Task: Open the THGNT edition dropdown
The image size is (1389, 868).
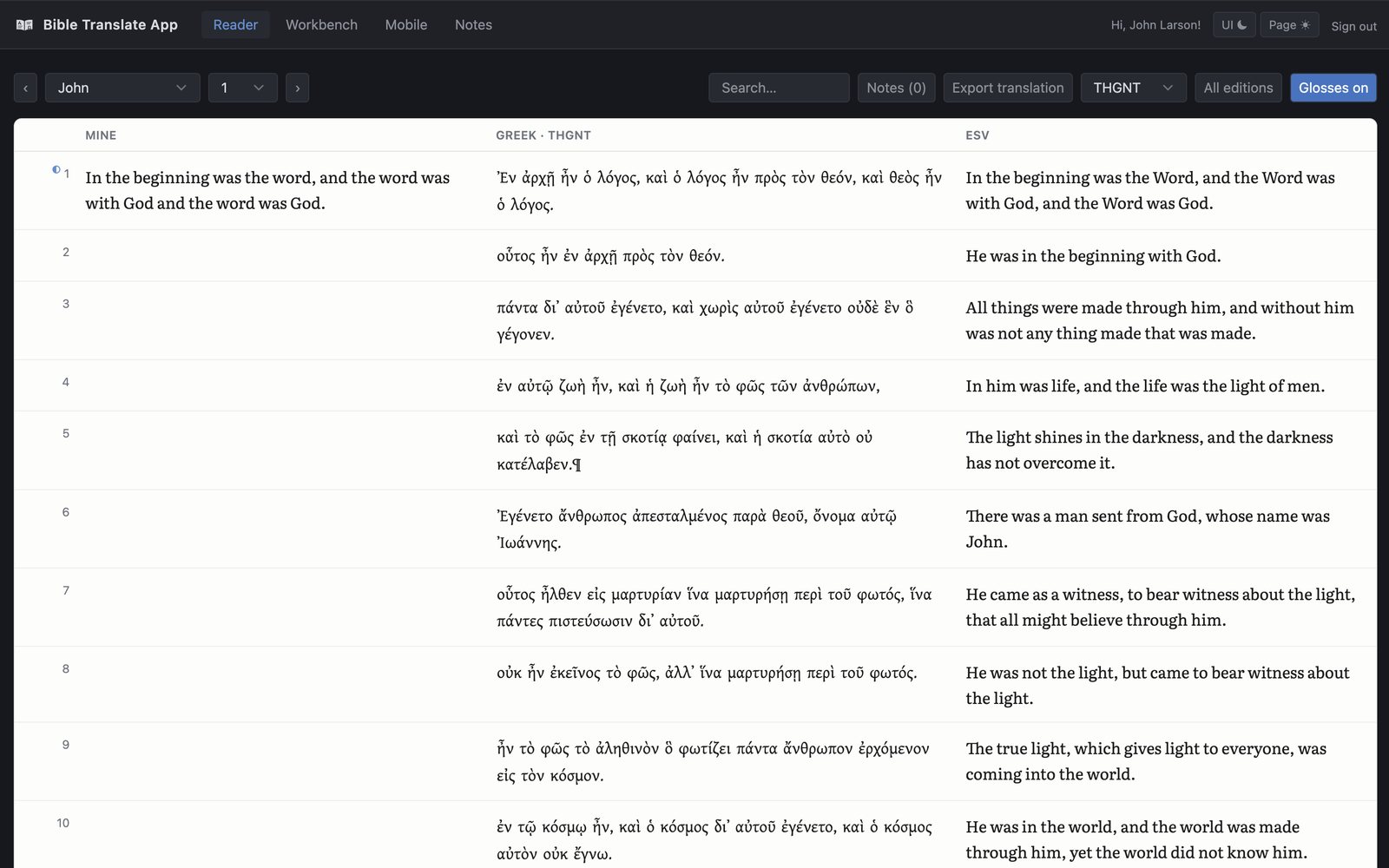Action: (1134, 88)
